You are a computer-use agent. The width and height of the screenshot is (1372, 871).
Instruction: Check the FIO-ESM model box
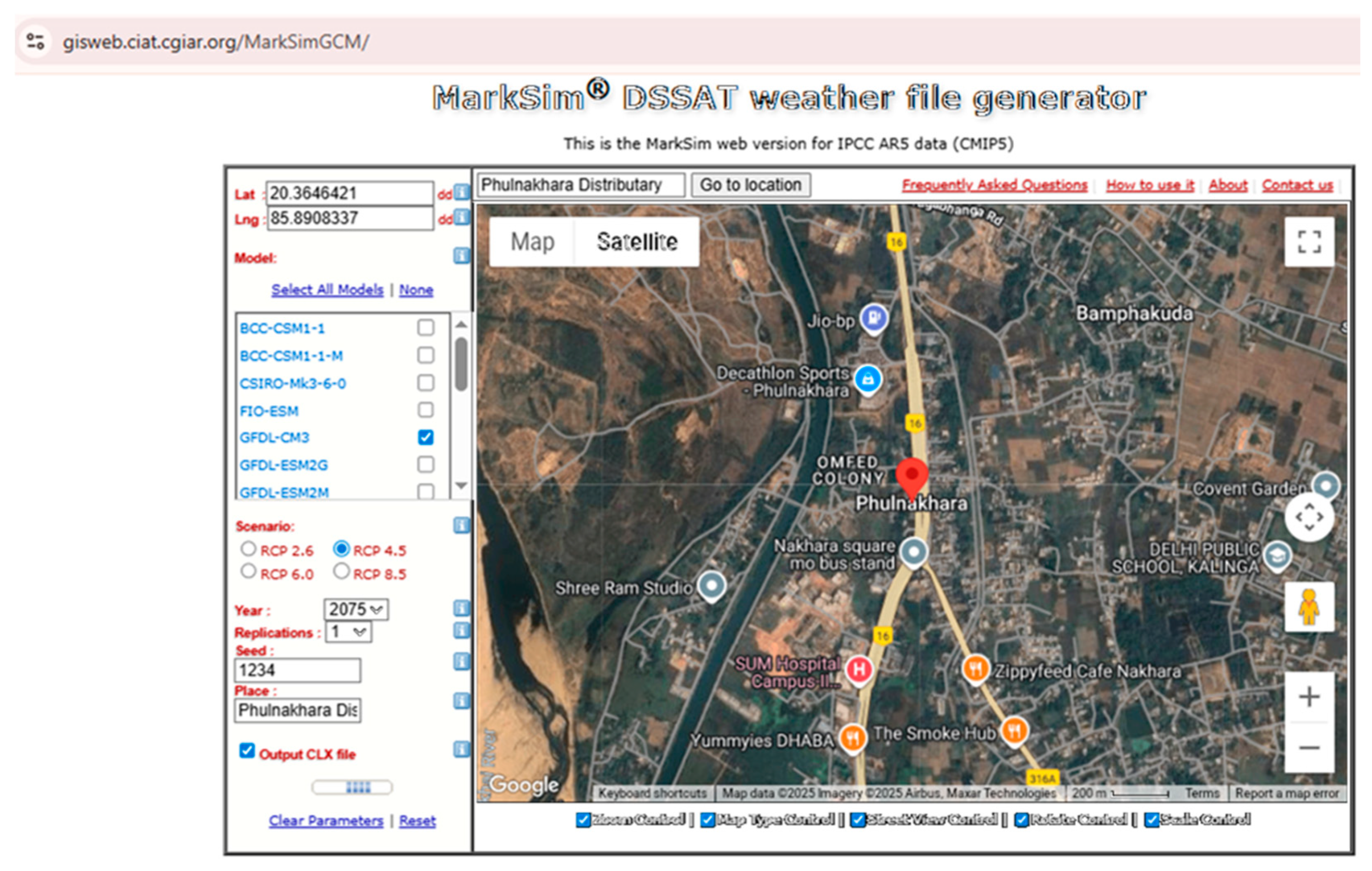tap(426, 409)
